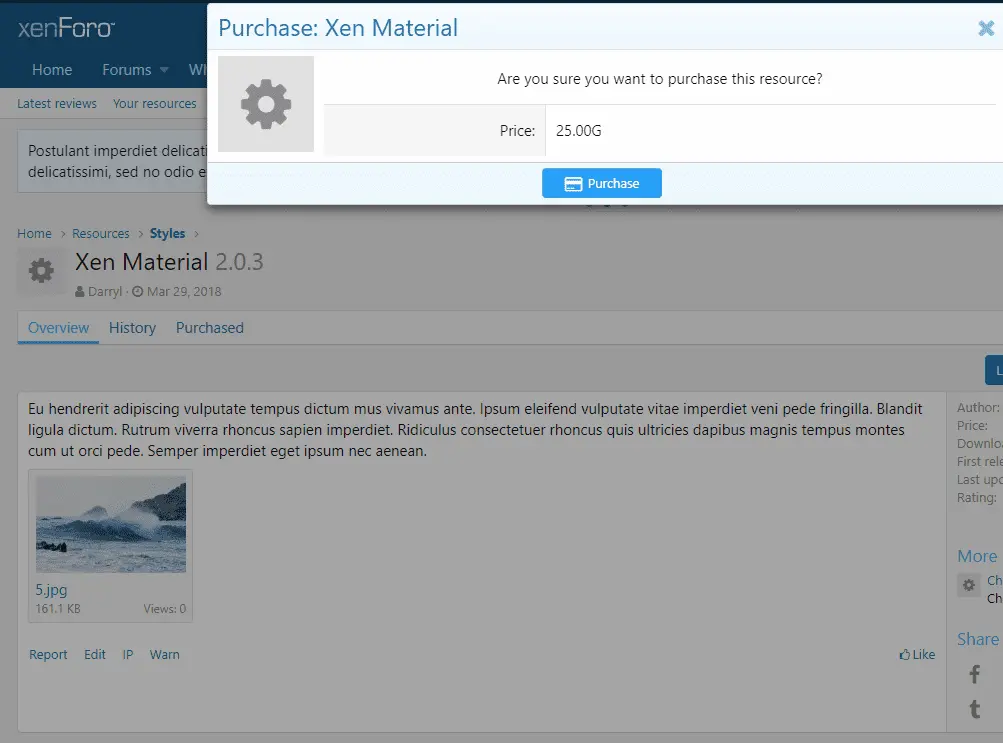Open the Forums navigation tab
The height and width of the screenshot is (743, 1003).
click(127, 70)
